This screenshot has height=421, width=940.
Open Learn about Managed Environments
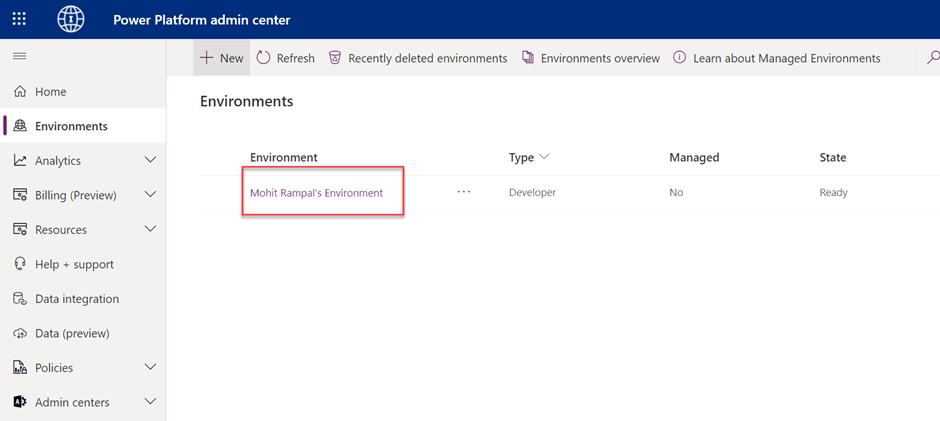point(777,58)
